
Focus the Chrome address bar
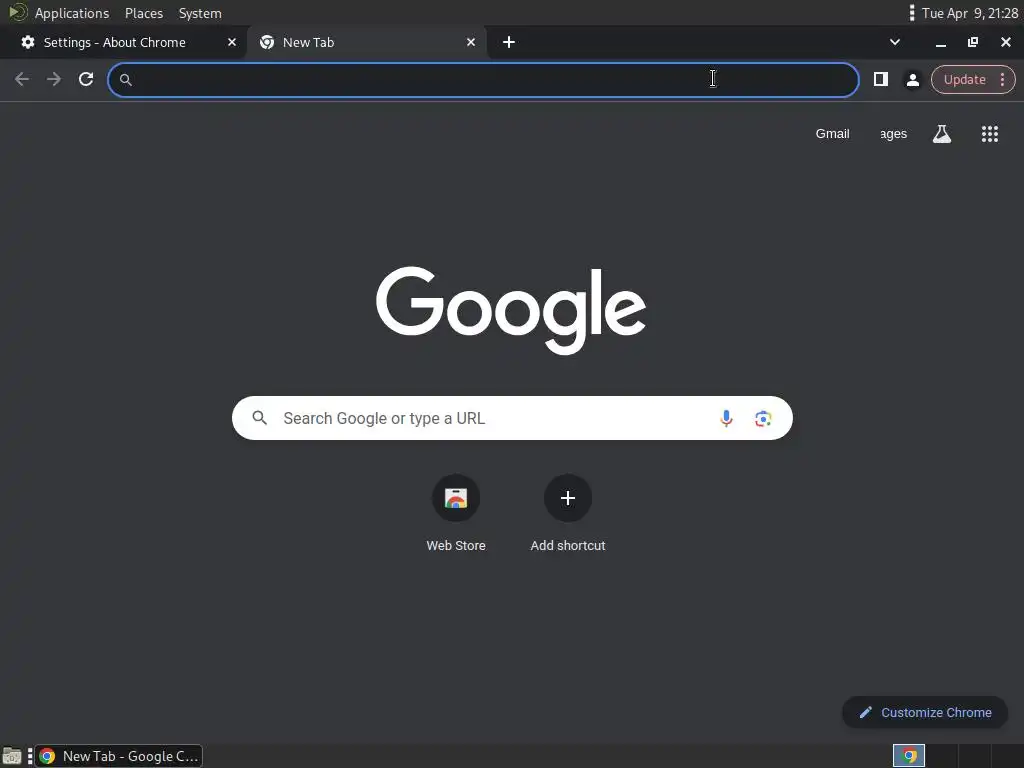[x=483, y=80]
